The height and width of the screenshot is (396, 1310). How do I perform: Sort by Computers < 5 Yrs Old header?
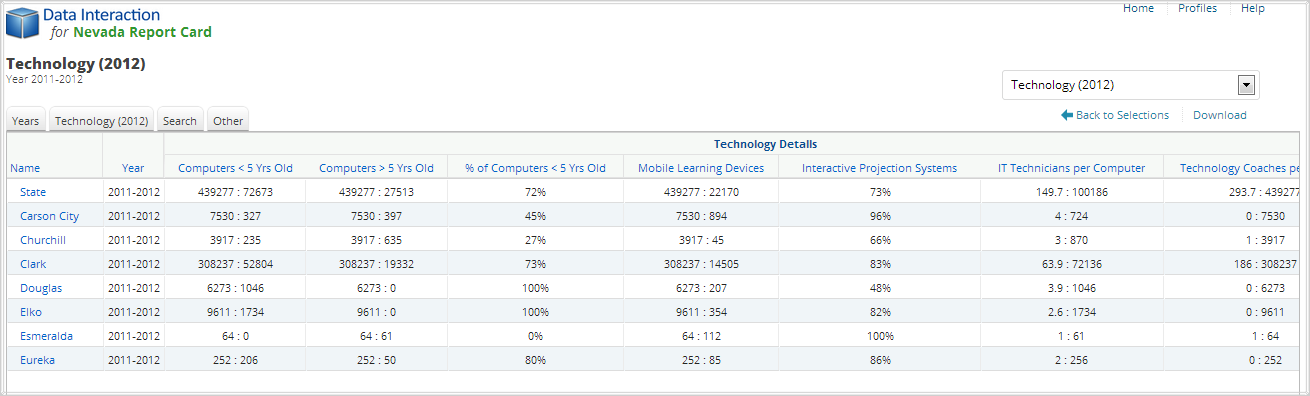tap(235, 168)
